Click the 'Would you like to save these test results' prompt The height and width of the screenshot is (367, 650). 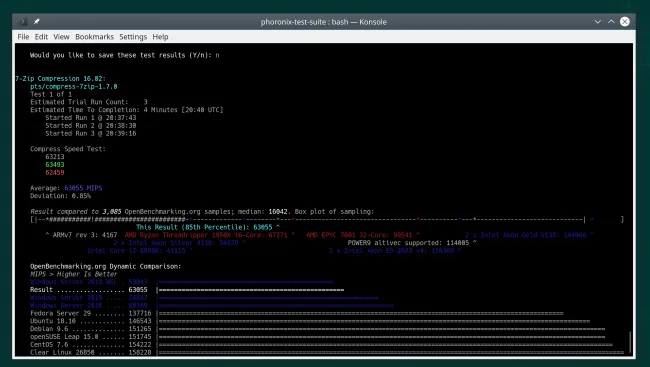coord(124,55)
